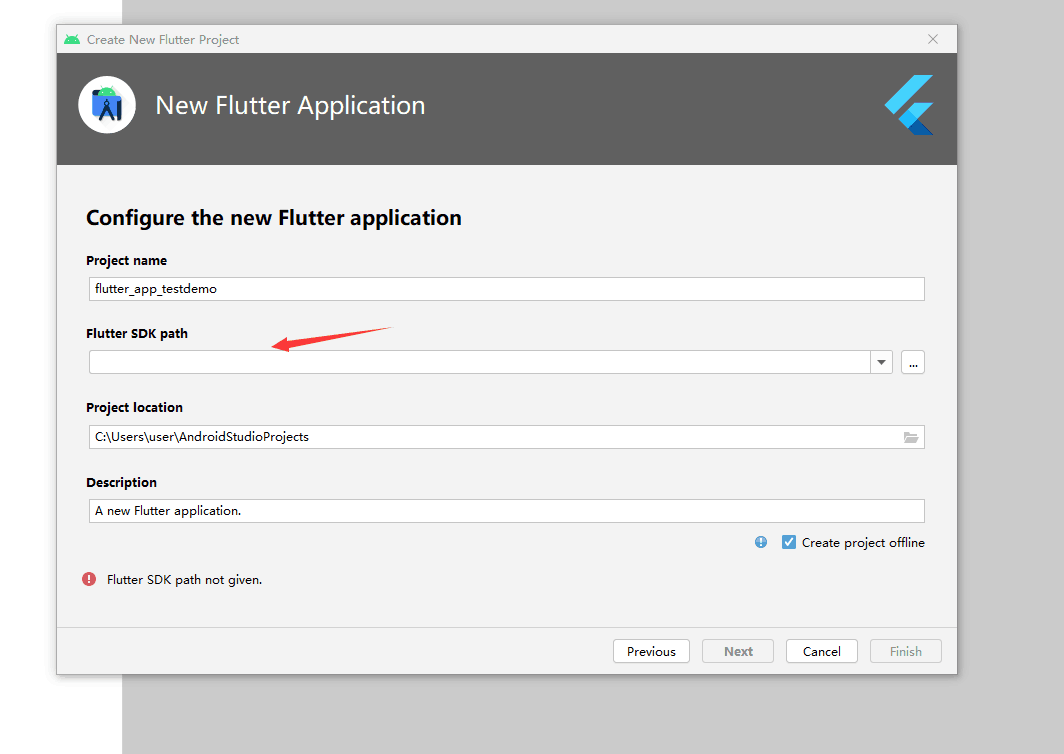Screen dimensions: 1064x754
Task: Focus the Project location text field
Action: [x=506, y=437]
